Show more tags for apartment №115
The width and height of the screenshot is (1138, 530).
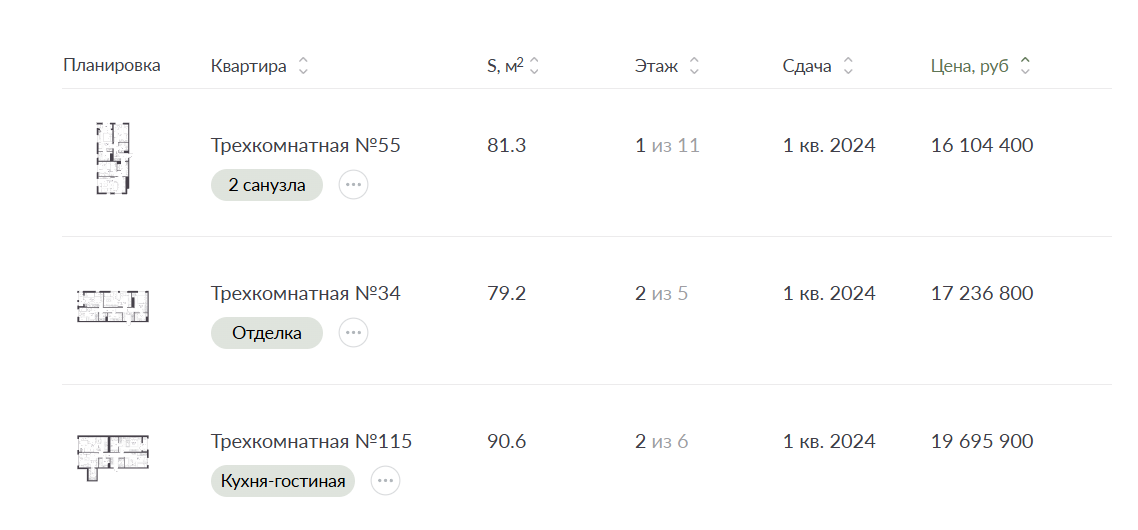coord(385,481)
